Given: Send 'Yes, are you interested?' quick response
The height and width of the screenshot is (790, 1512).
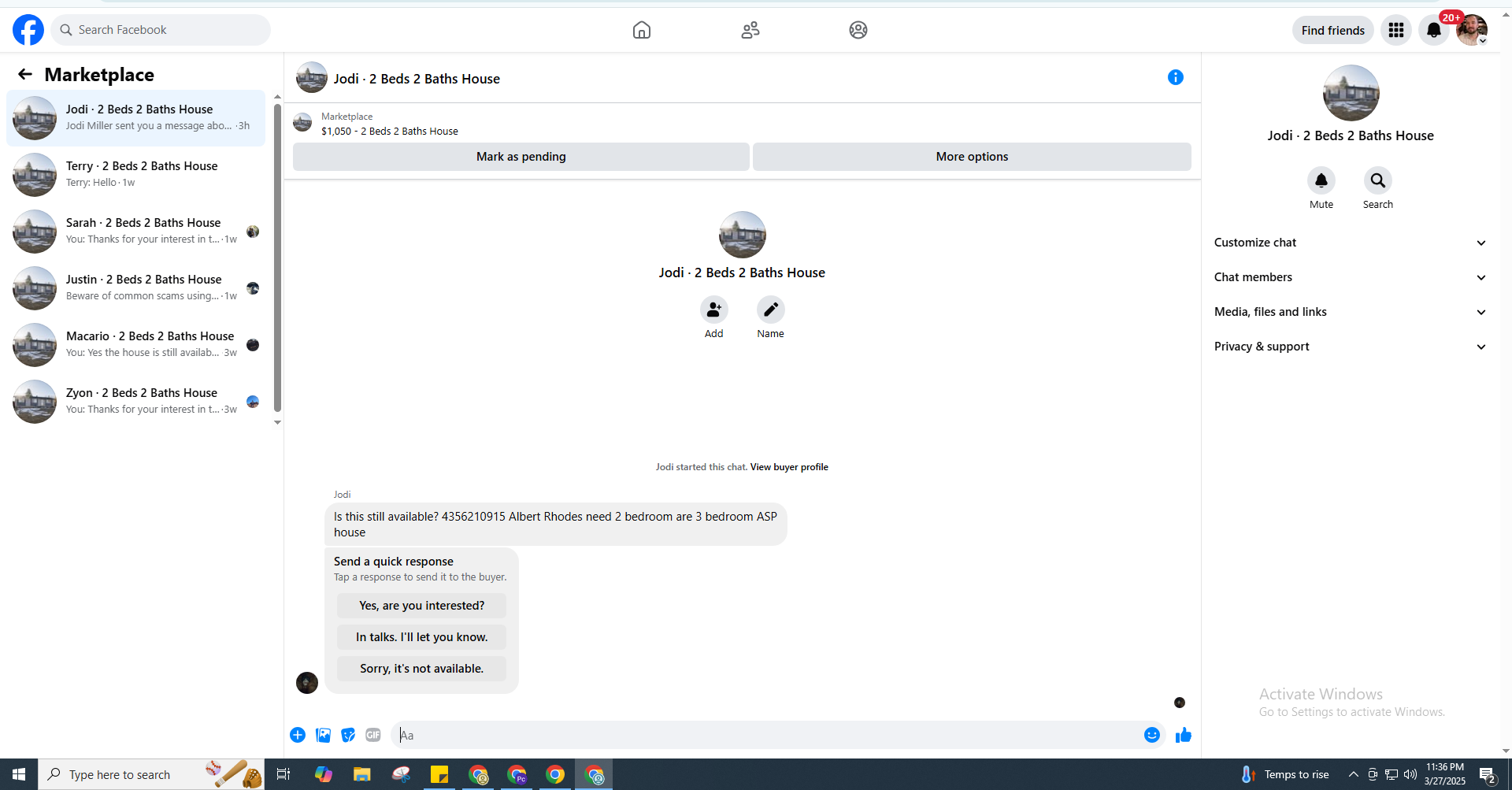Looking at the screenshot, I should pyautogui.click(x=422, y=606).
